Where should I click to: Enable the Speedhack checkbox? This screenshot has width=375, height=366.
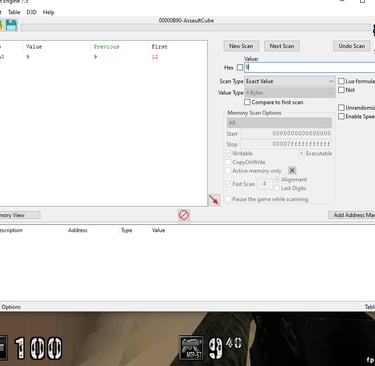[341, 116]
